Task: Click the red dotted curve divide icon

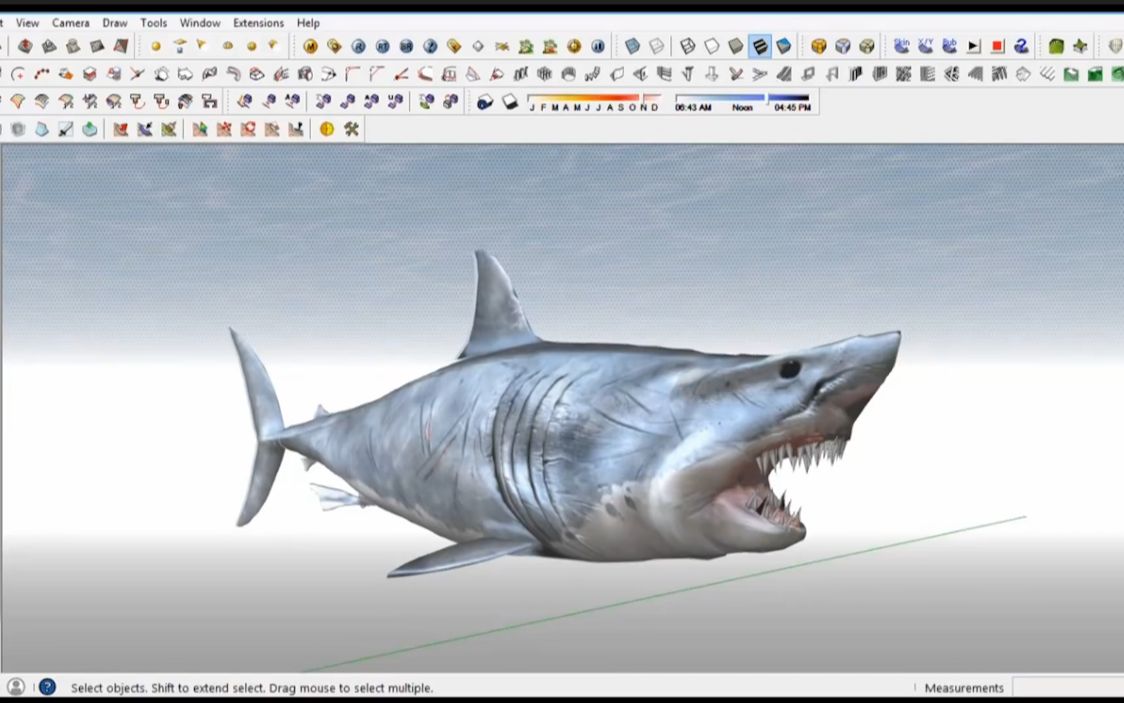Action: click(42, 74)
